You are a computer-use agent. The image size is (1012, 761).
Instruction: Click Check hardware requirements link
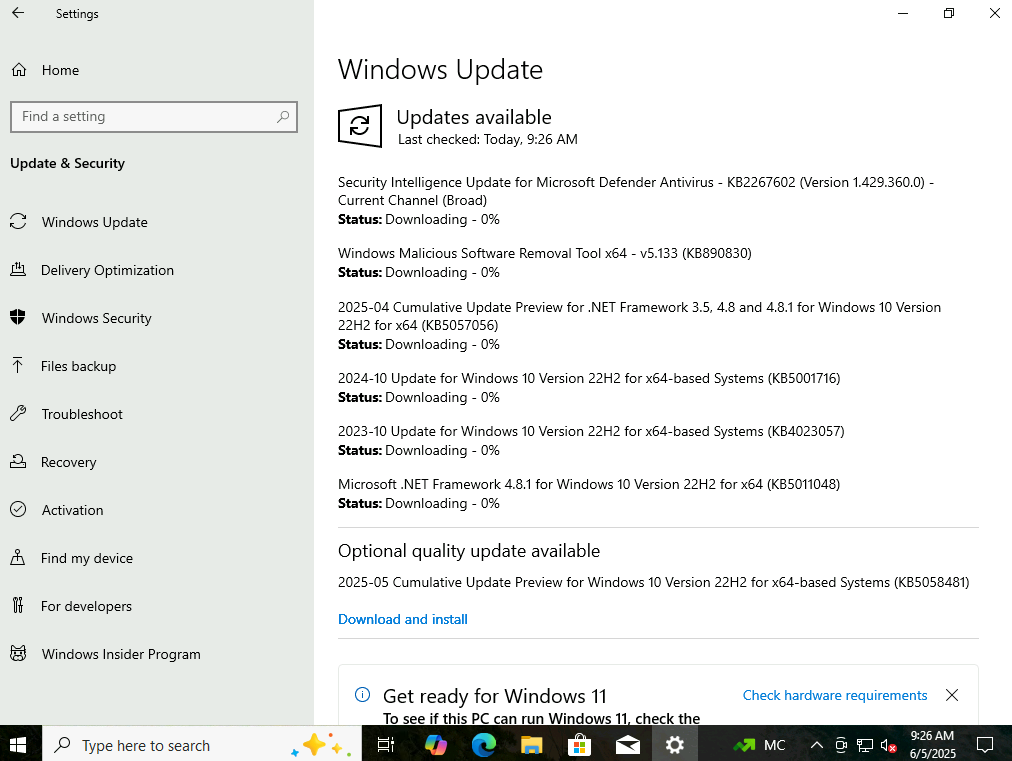tap(835, 695)
